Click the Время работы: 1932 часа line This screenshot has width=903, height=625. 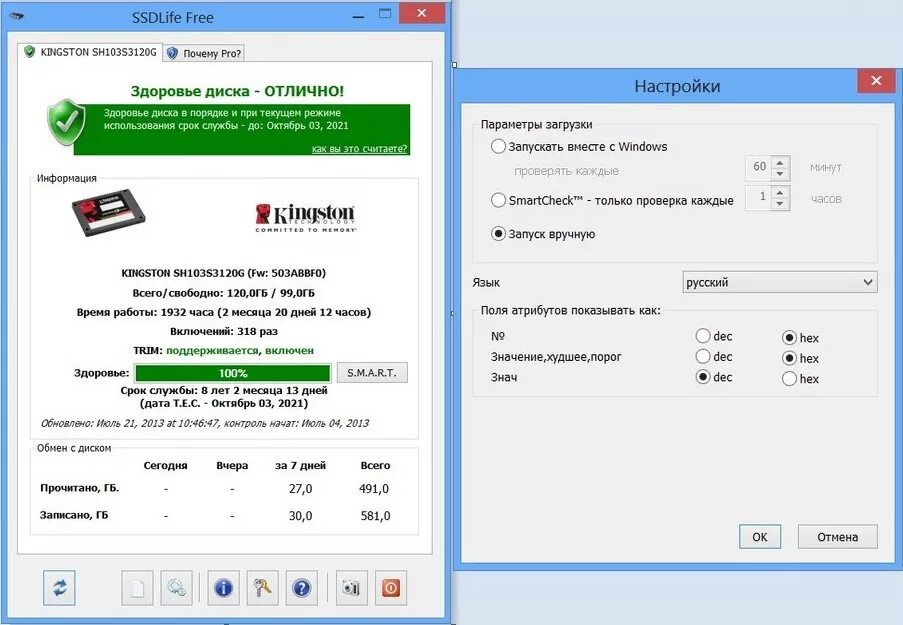[224, 312]
